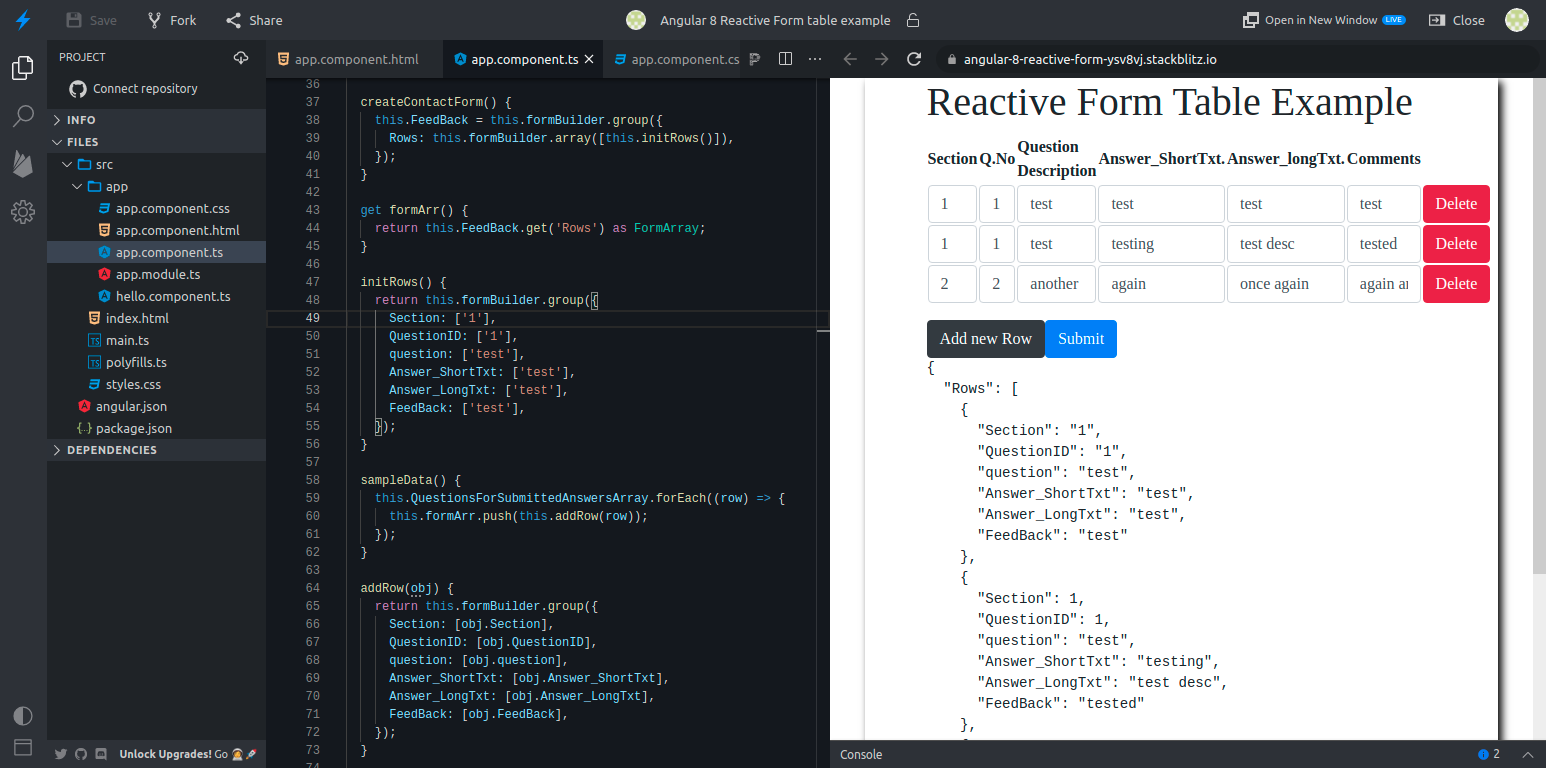Toggle the light/dark theme icon
This screenshot has height=768, width=1546.
pos(23,716)
